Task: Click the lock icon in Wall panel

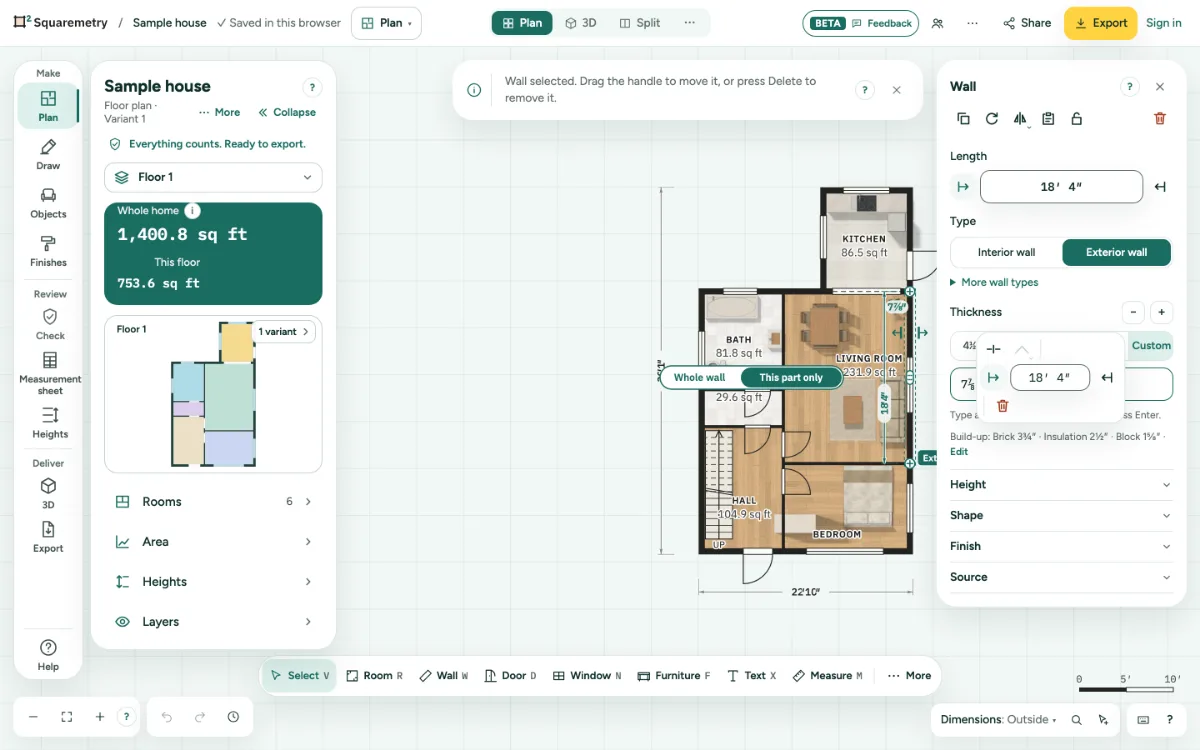Action: pos(1077,118)
